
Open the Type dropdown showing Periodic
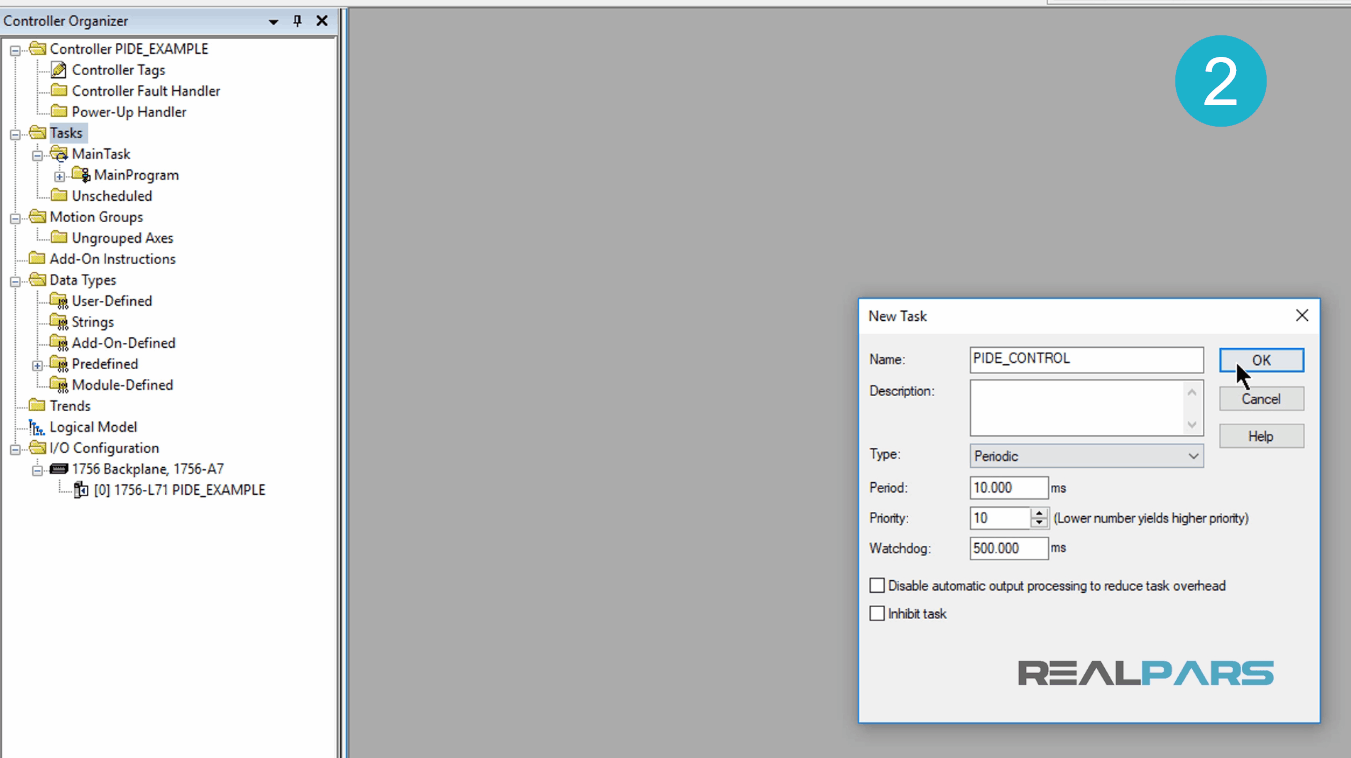tap(1193, 455)
